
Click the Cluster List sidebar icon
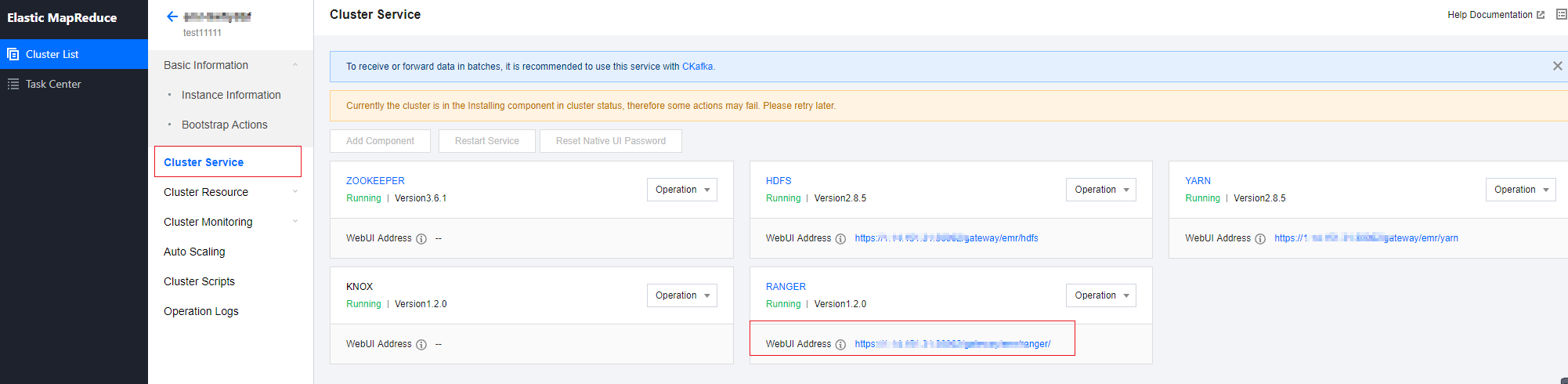pyautogui.click(x=13, y=54)
